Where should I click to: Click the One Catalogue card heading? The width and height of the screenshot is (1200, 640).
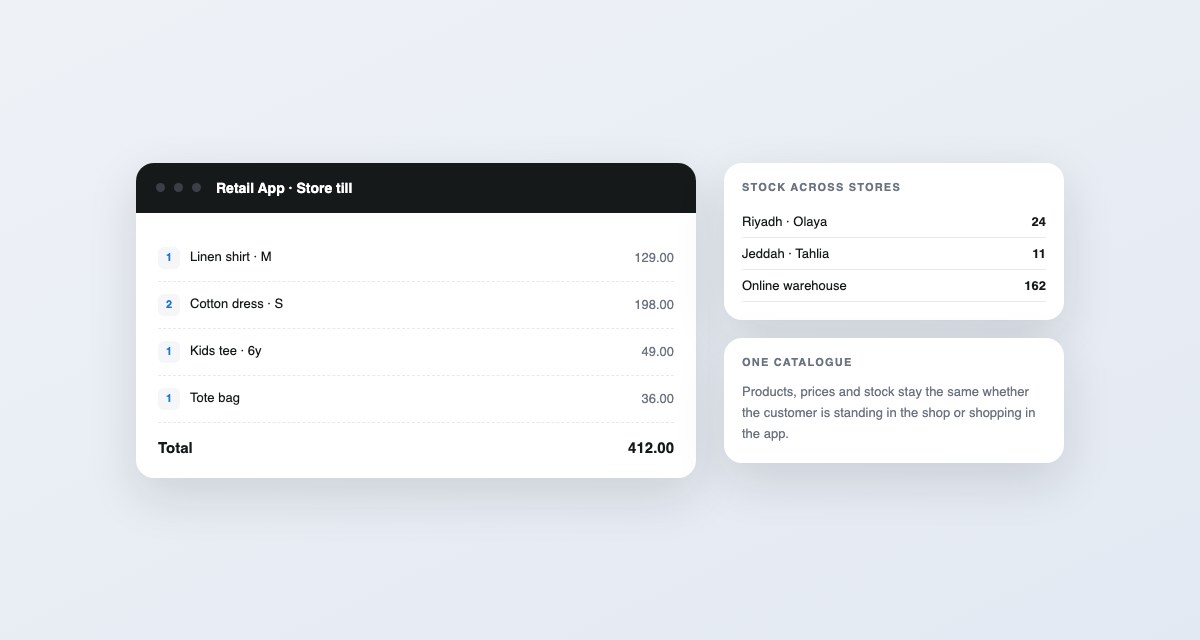tap(797, 362)
